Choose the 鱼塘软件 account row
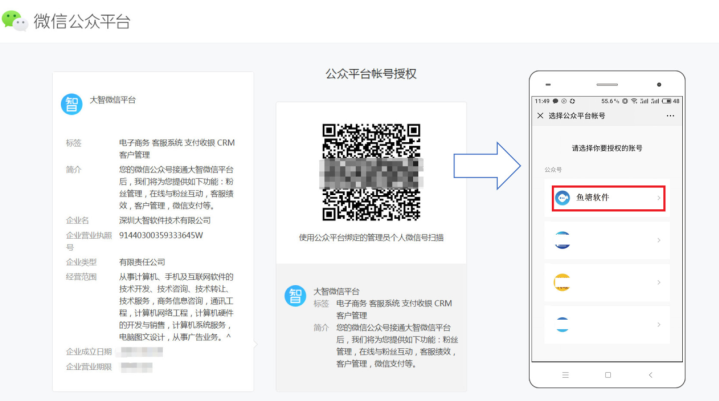Viewport: 719px width, 401px height. coord(608,198)
